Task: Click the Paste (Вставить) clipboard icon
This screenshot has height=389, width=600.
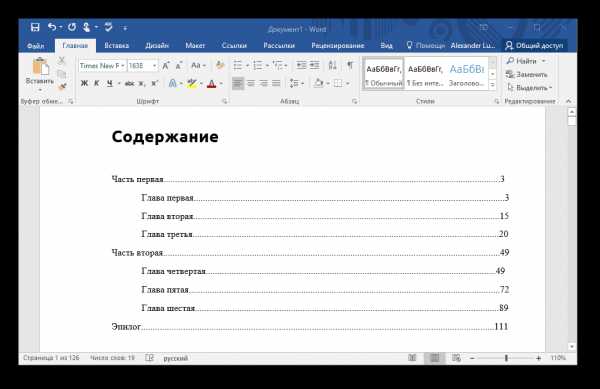Action: click(x=40, y=67)
